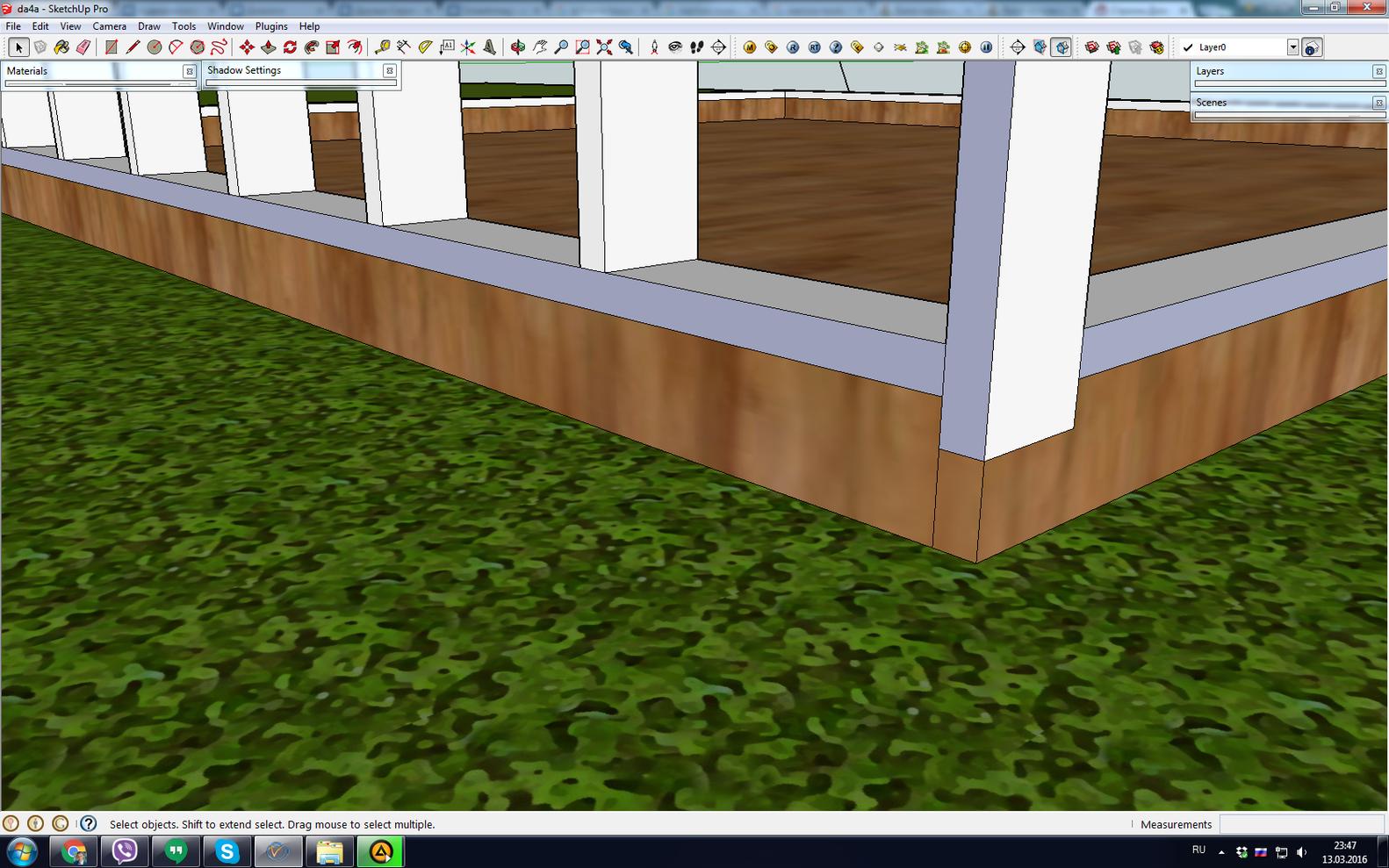Select the Paint Bucket tool
Viewport: 1389px width, 868px height.
click(x=61, y=47)
